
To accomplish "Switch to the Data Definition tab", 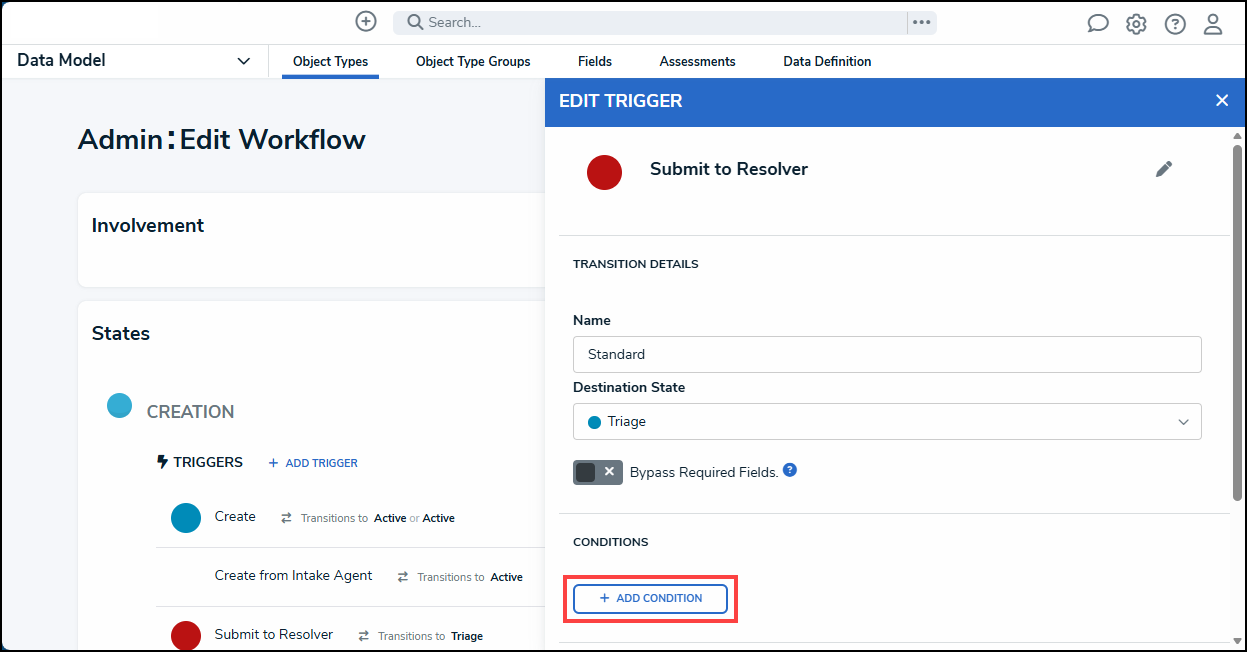I will (827, 62).
